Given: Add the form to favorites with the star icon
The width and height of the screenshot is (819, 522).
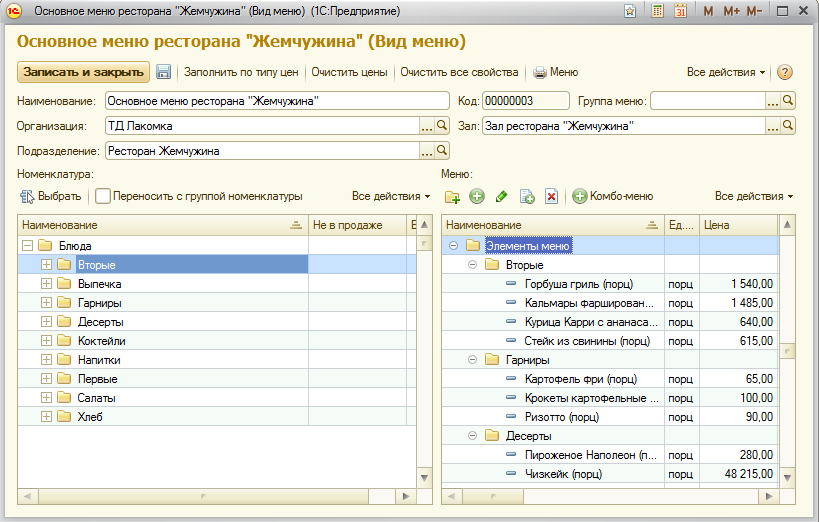Looking at the screenshot, I should tap(630, 11).
